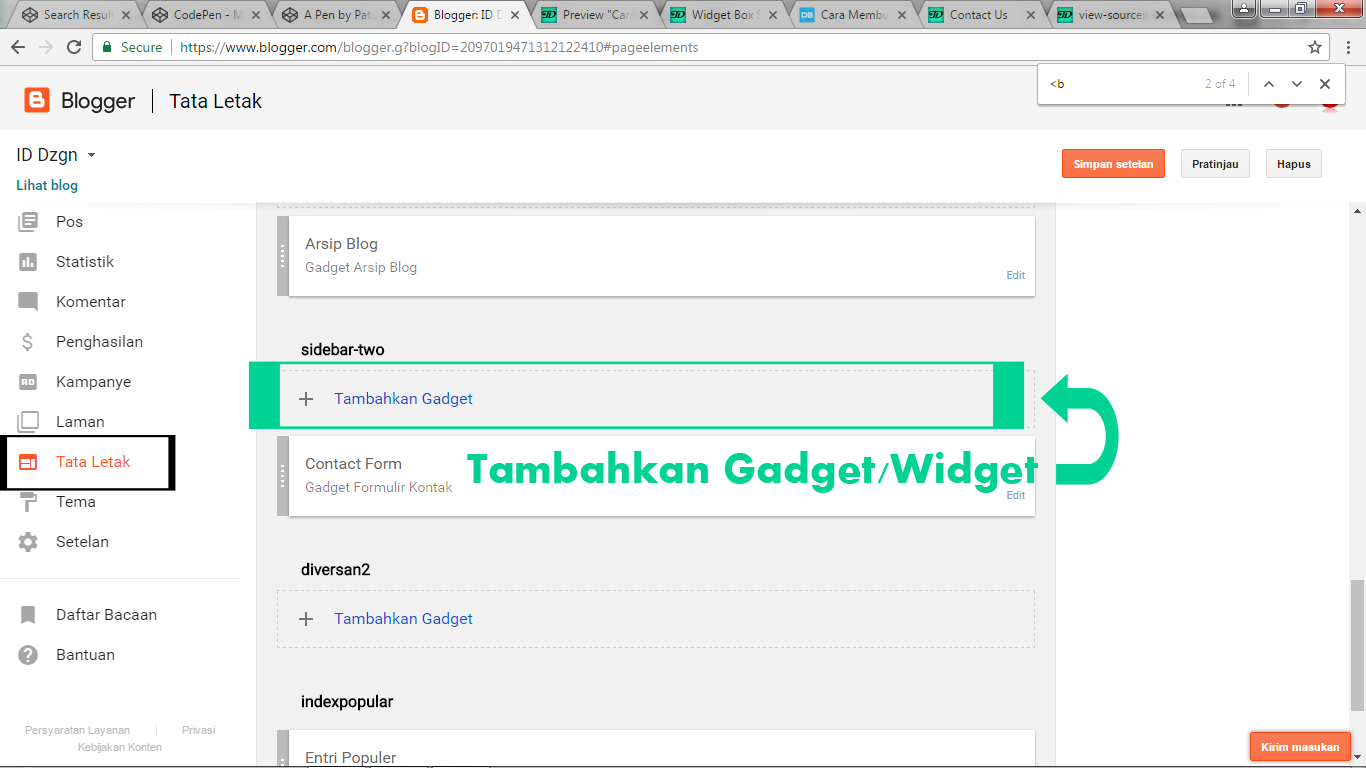
Task: Open Komentar speech bubble icon
Action: (x=28, y=301)
